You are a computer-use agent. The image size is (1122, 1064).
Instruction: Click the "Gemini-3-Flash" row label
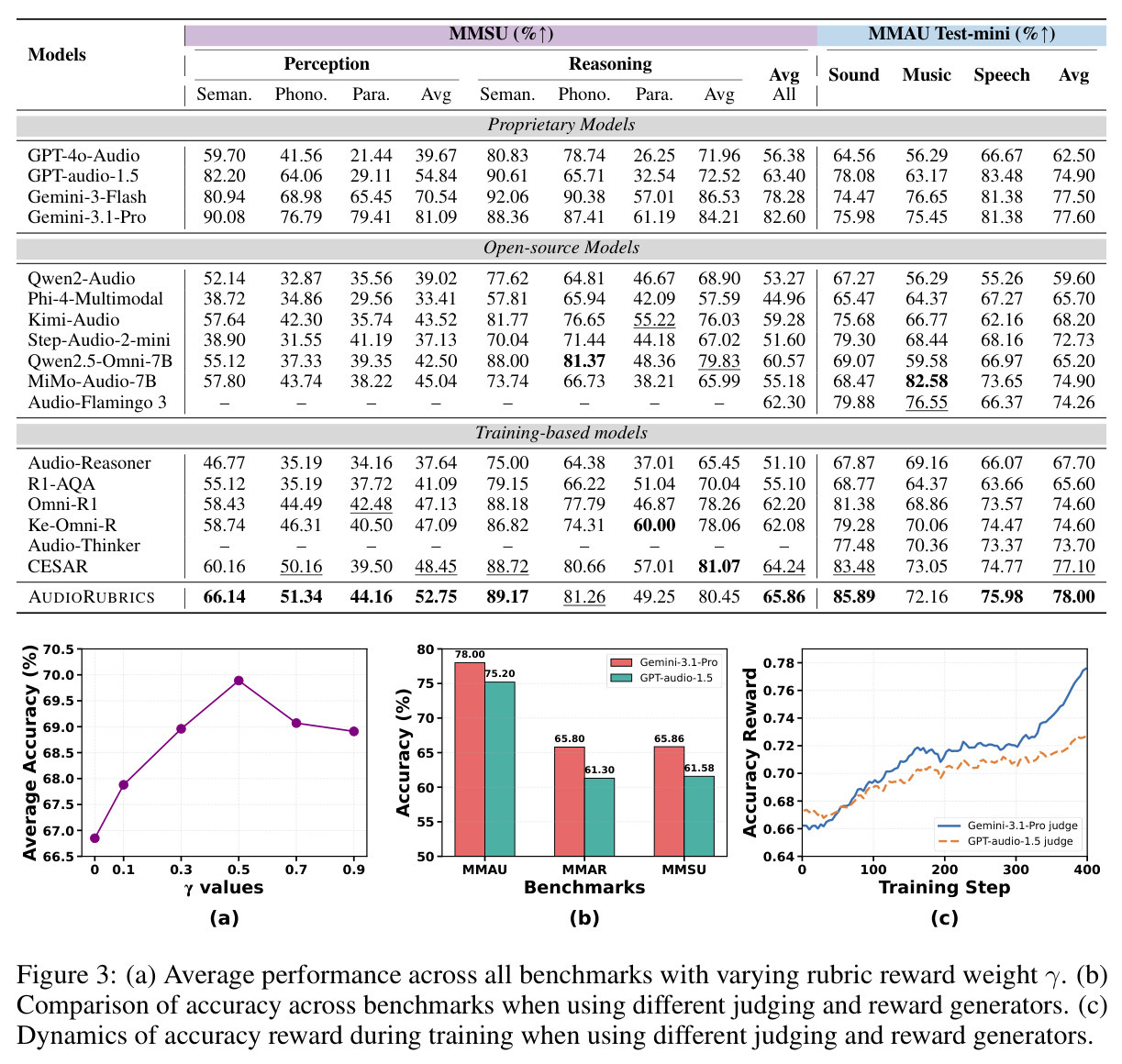tap(87, 197)
